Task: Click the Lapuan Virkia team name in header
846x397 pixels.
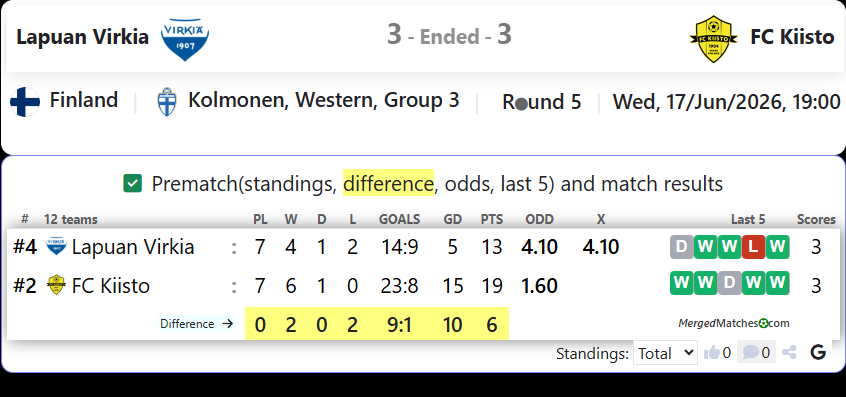Action: [x=83, y=37]
